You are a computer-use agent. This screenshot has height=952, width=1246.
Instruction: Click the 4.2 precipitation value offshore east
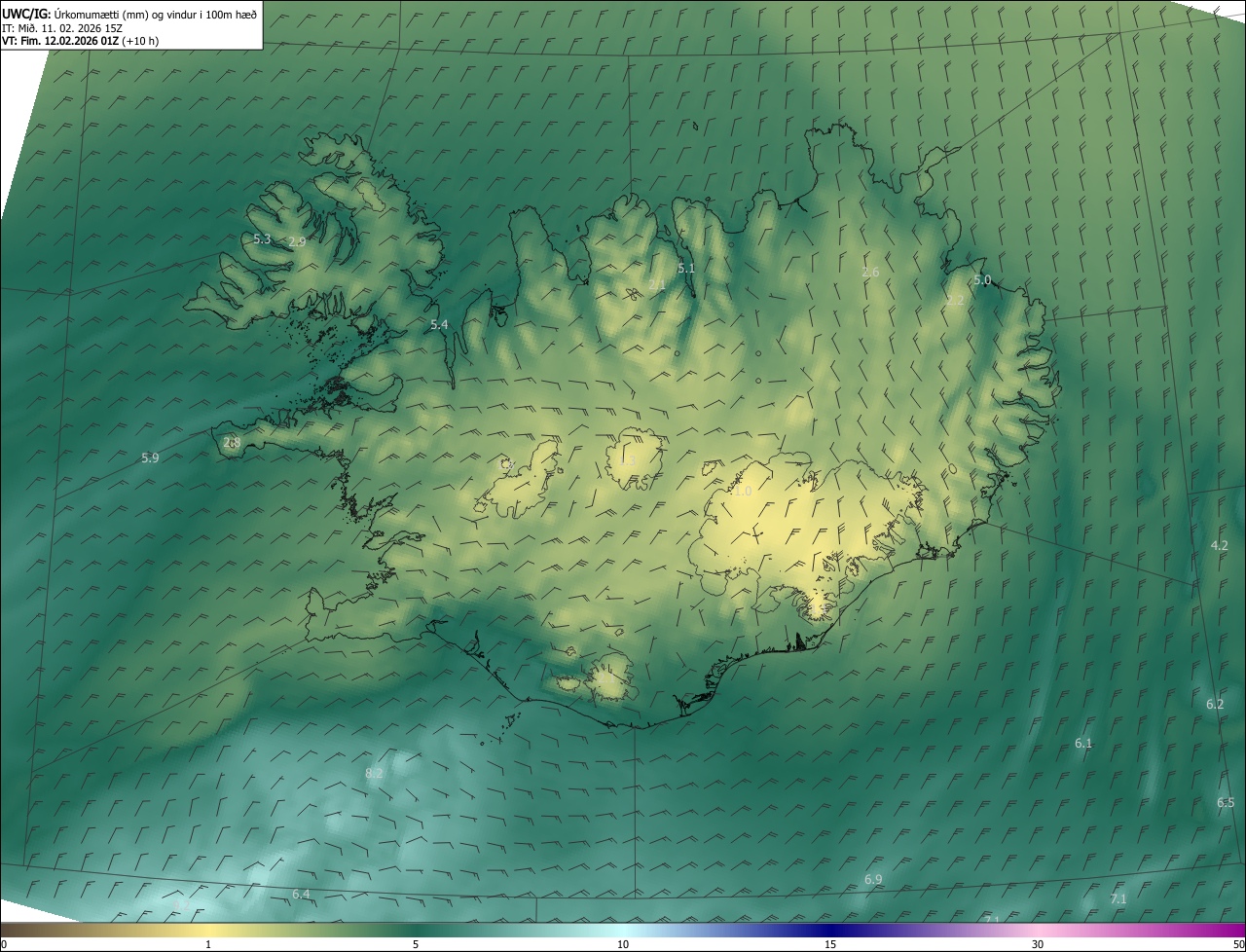click(1219, 545)
